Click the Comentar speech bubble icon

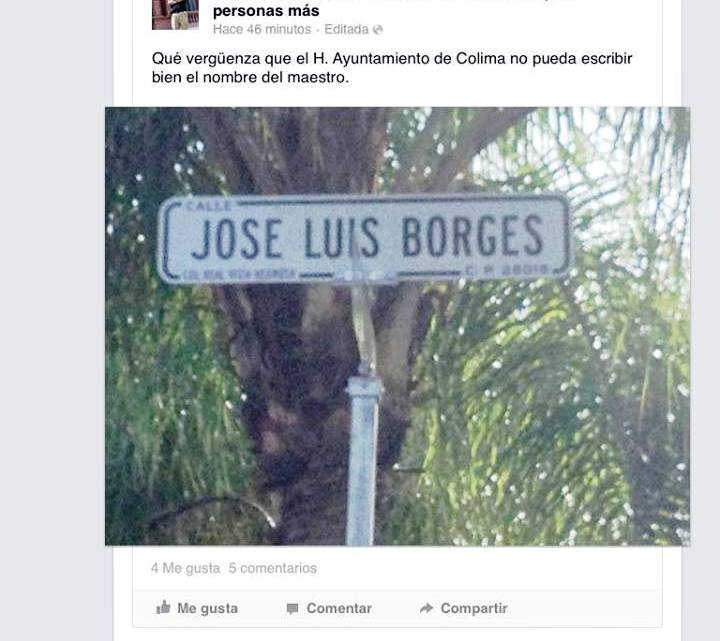(292, 608)
